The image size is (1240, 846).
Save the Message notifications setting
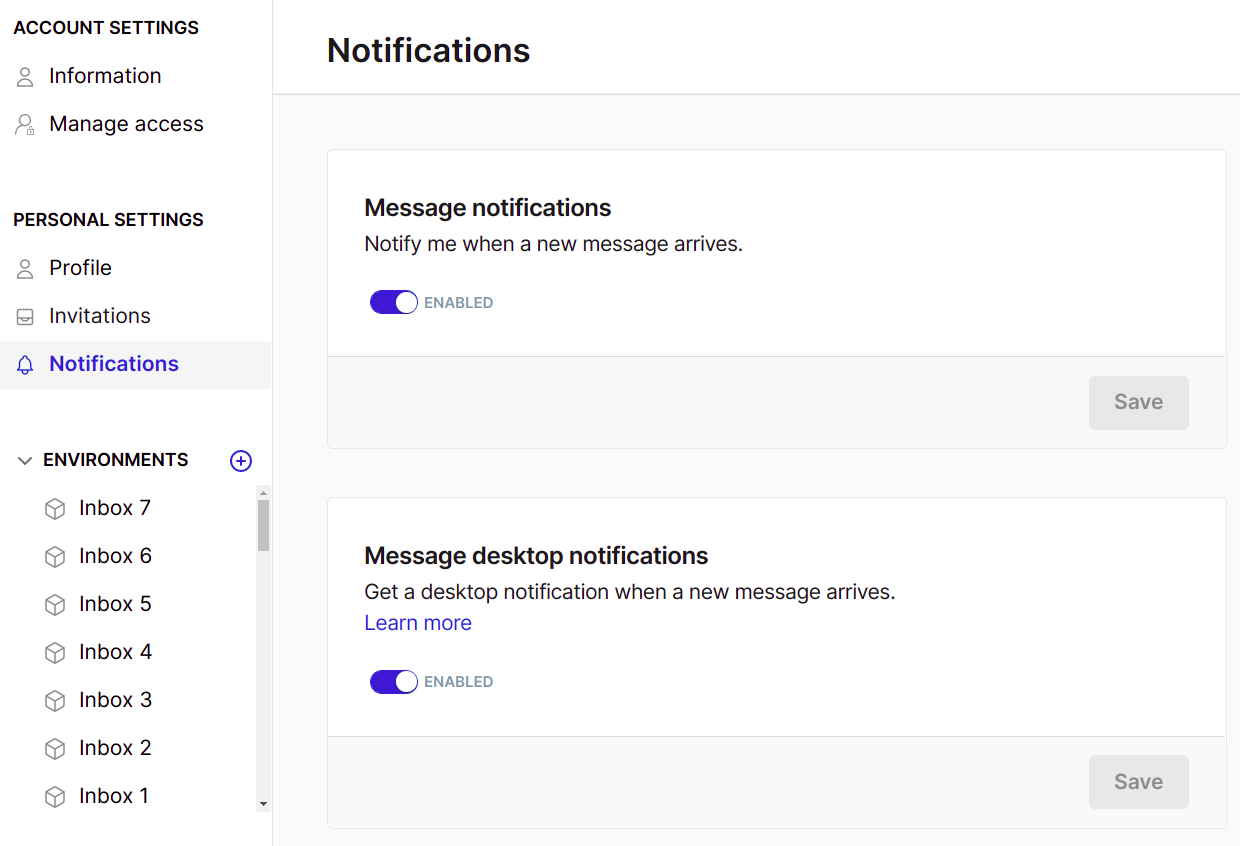coord(1138,402)
